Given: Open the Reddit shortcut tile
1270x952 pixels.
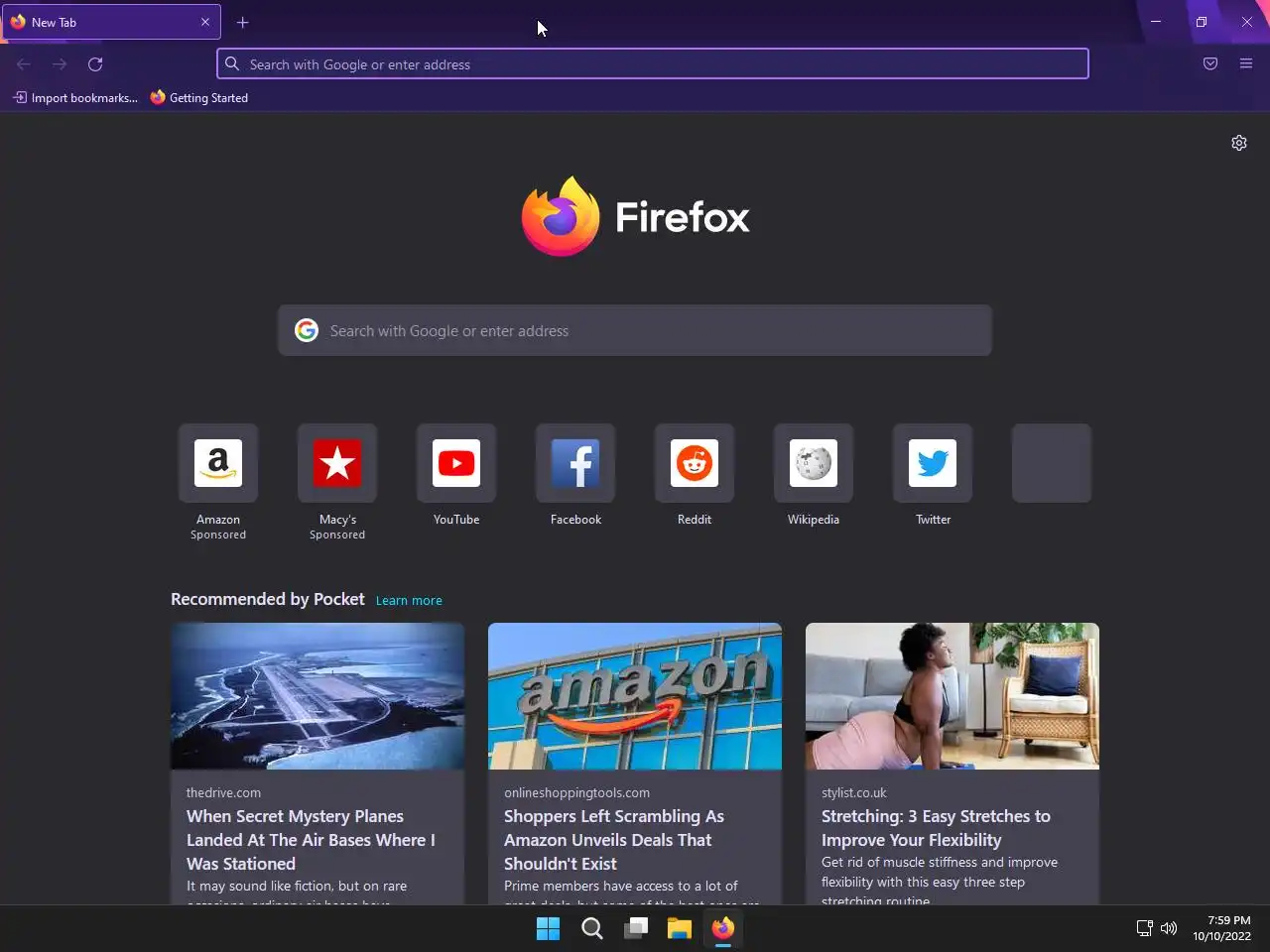Looking at the screenshot, I should coord(695,463).
